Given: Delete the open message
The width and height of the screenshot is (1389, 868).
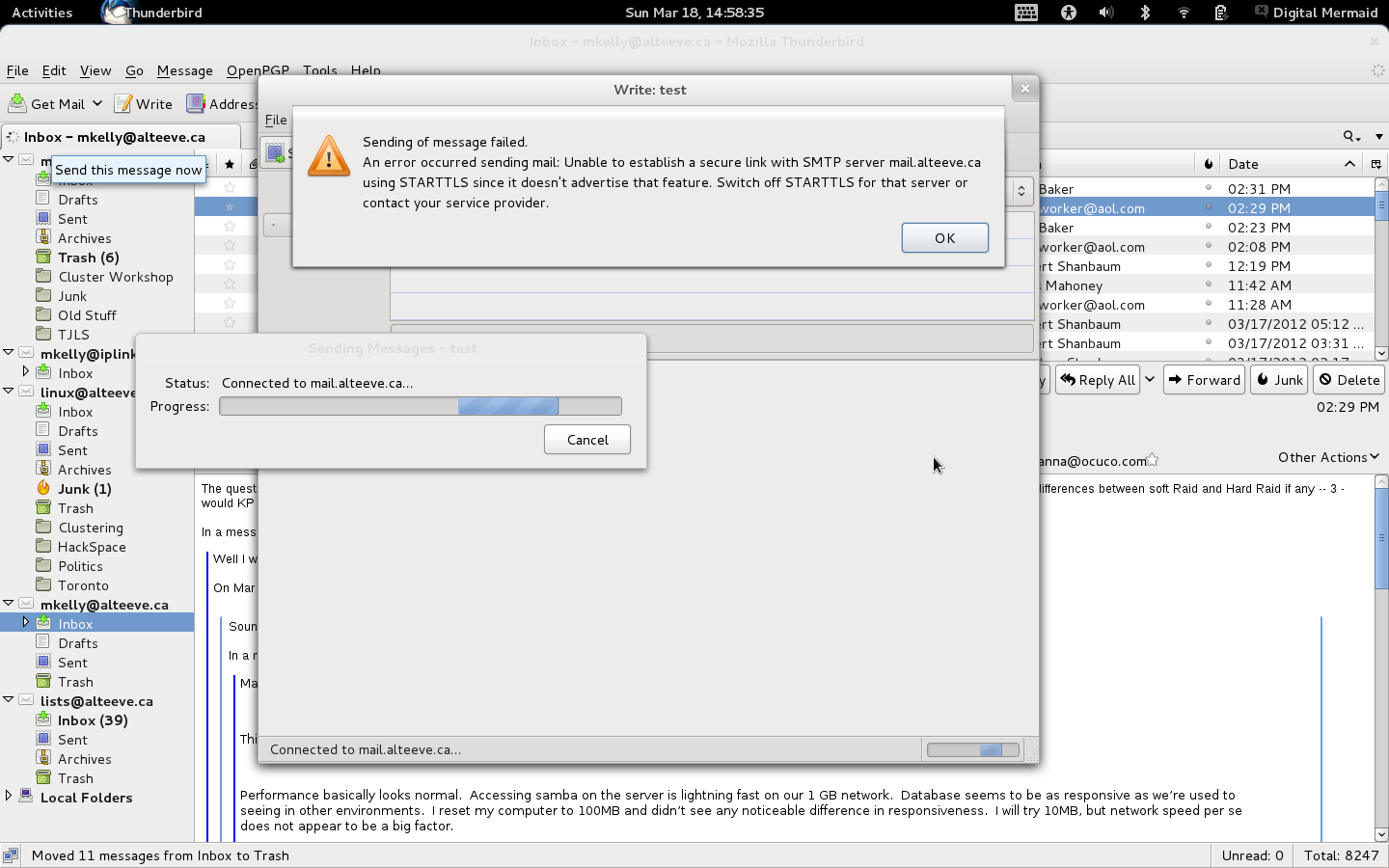Looking at the screenshot, I should (x=1349, y=380).
